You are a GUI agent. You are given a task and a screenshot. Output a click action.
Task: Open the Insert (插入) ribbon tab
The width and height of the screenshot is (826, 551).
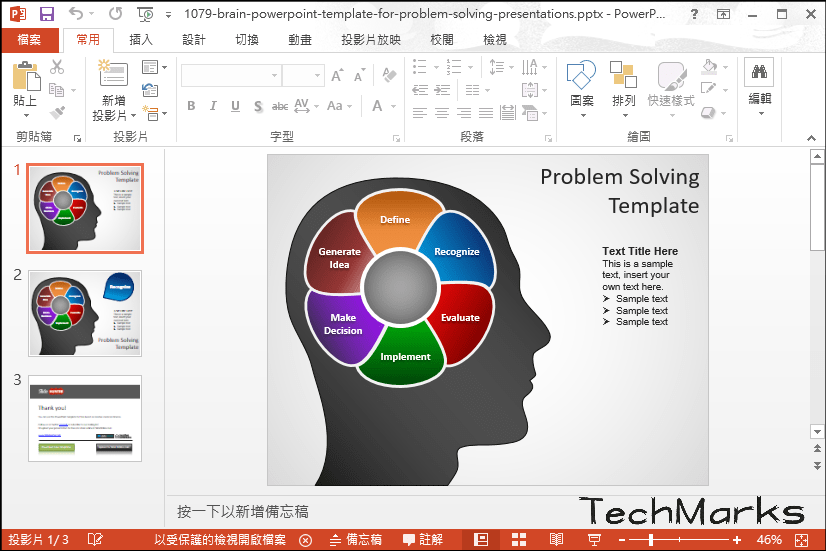141,40
